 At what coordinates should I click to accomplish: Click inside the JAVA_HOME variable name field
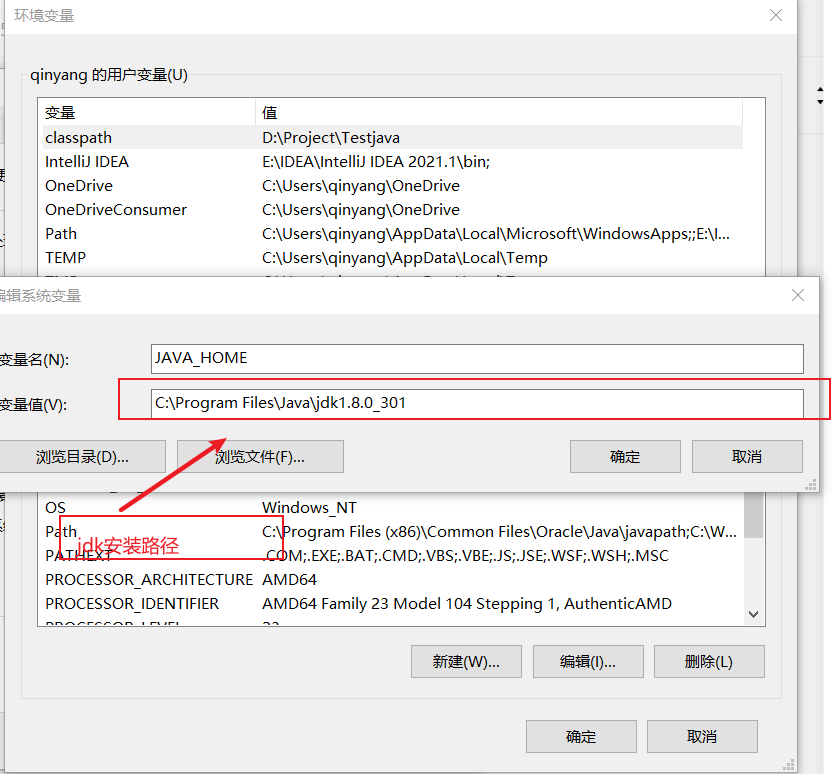pyautogui.click(x=400, y=358)
